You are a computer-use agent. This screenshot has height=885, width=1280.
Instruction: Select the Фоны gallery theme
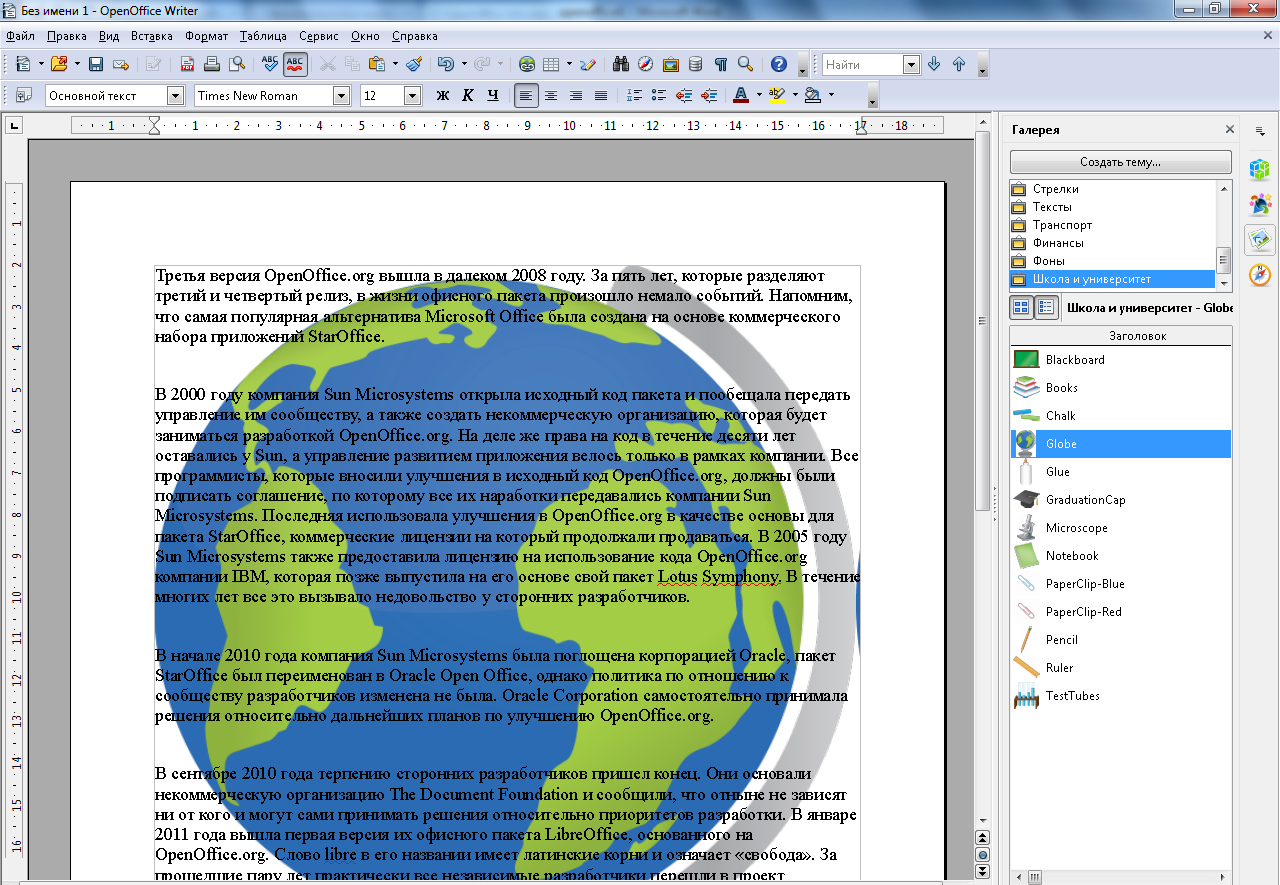coord(1048,261)
